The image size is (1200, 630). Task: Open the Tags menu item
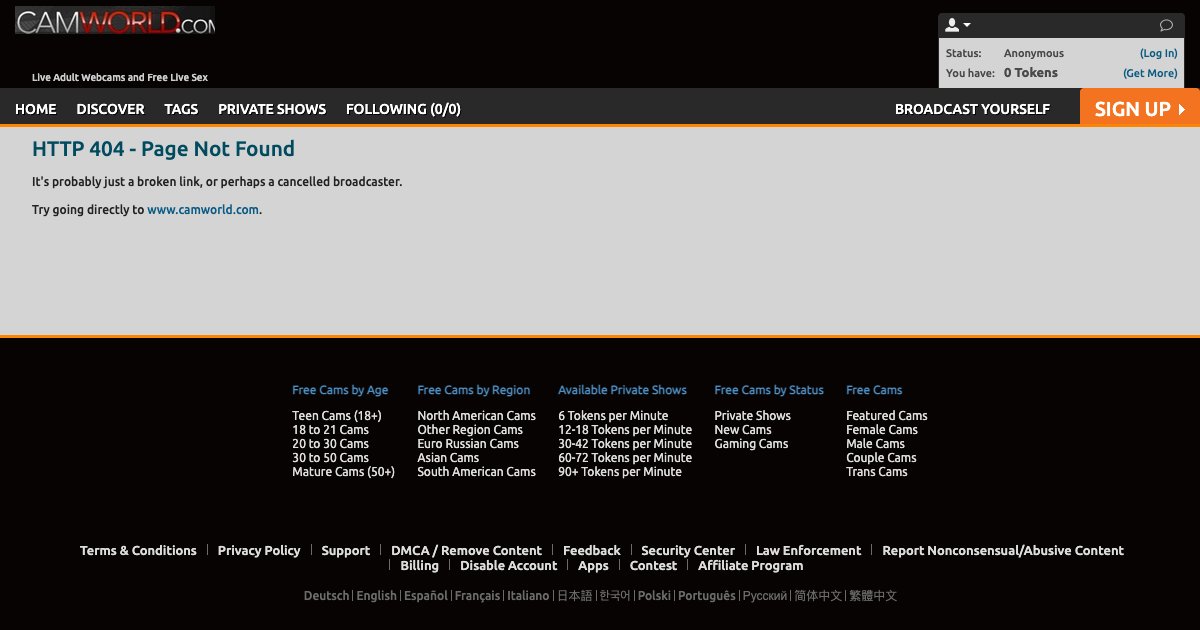[x=181, y=109]
